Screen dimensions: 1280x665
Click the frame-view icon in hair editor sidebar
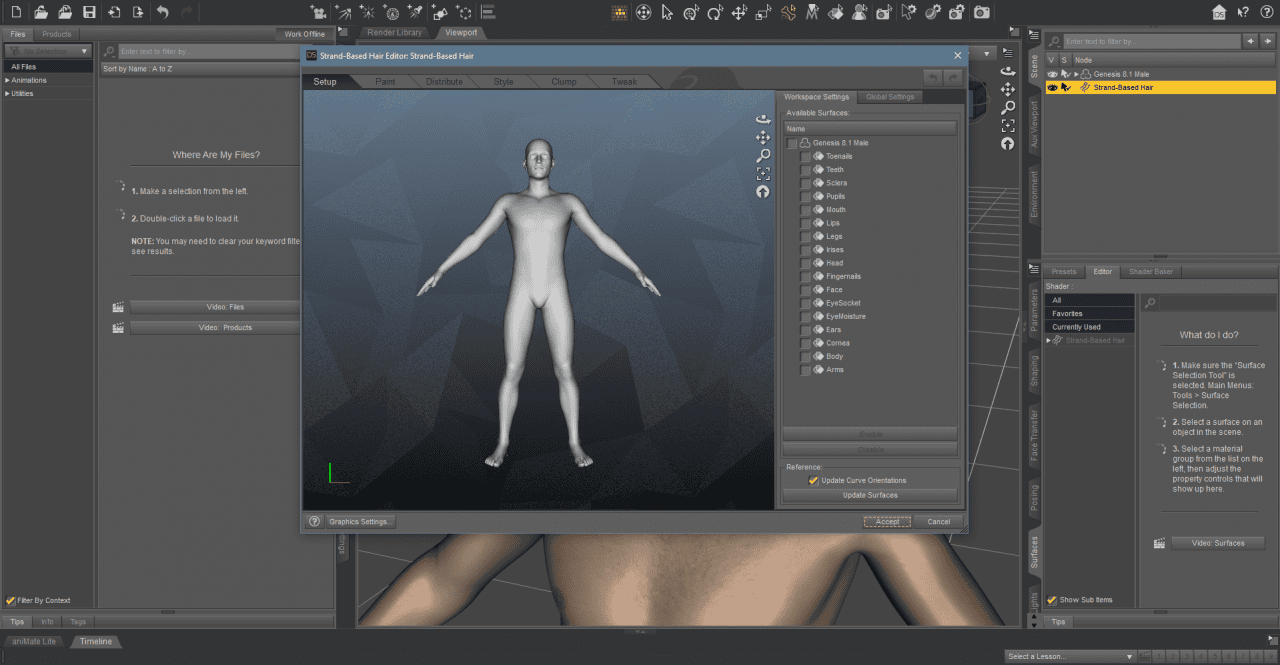763,173
